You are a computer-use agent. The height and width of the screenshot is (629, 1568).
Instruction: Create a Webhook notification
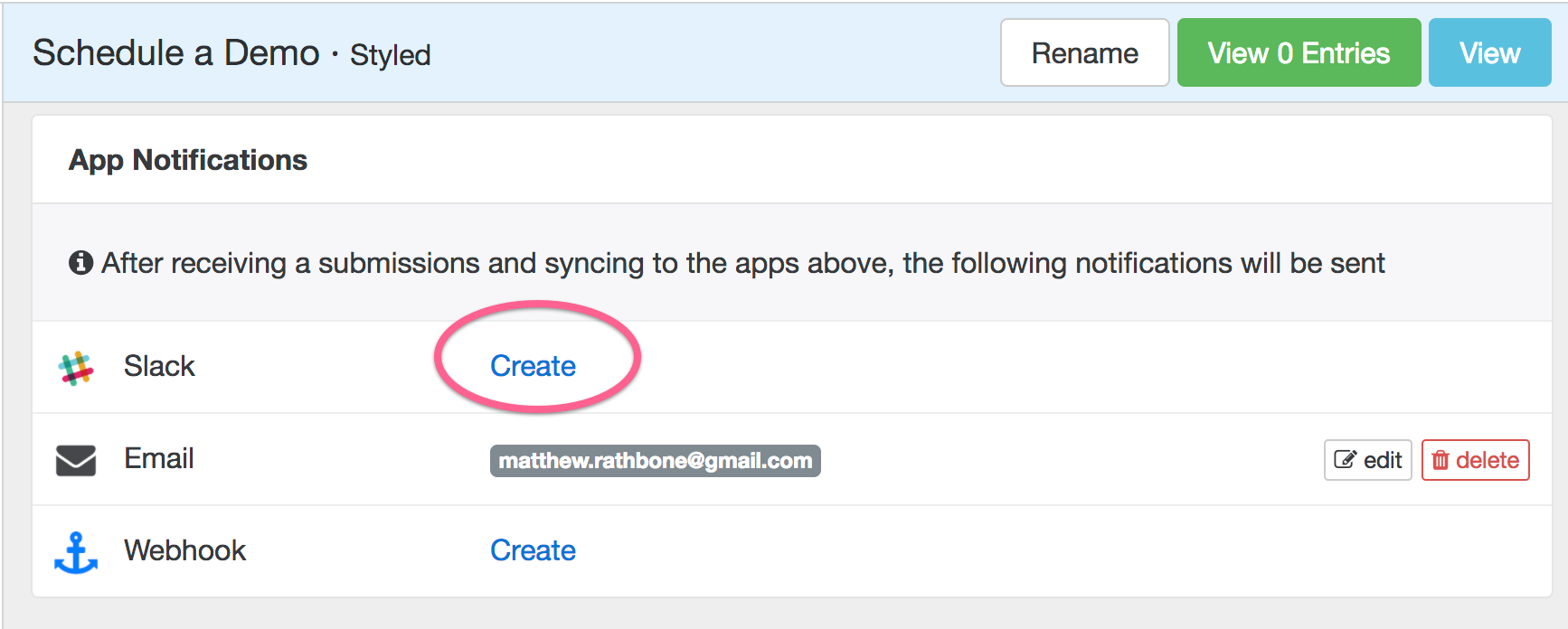(533, 550)
